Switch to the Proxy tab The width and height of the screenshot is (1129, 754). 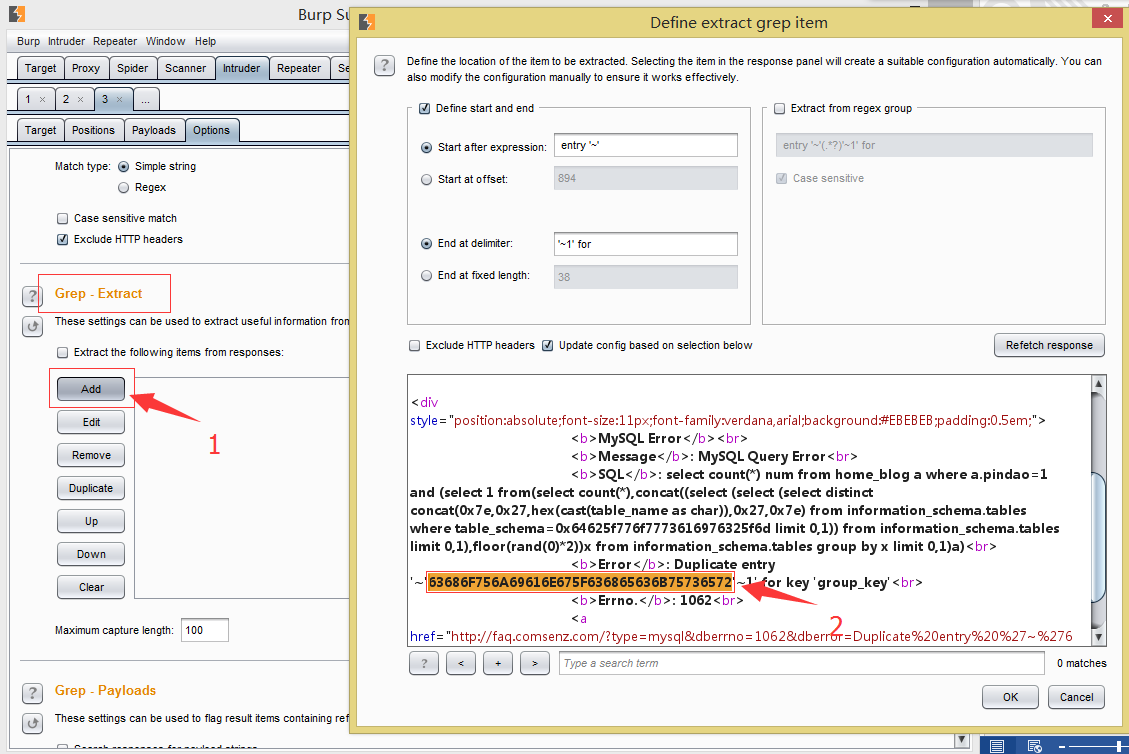pos(86,68)
